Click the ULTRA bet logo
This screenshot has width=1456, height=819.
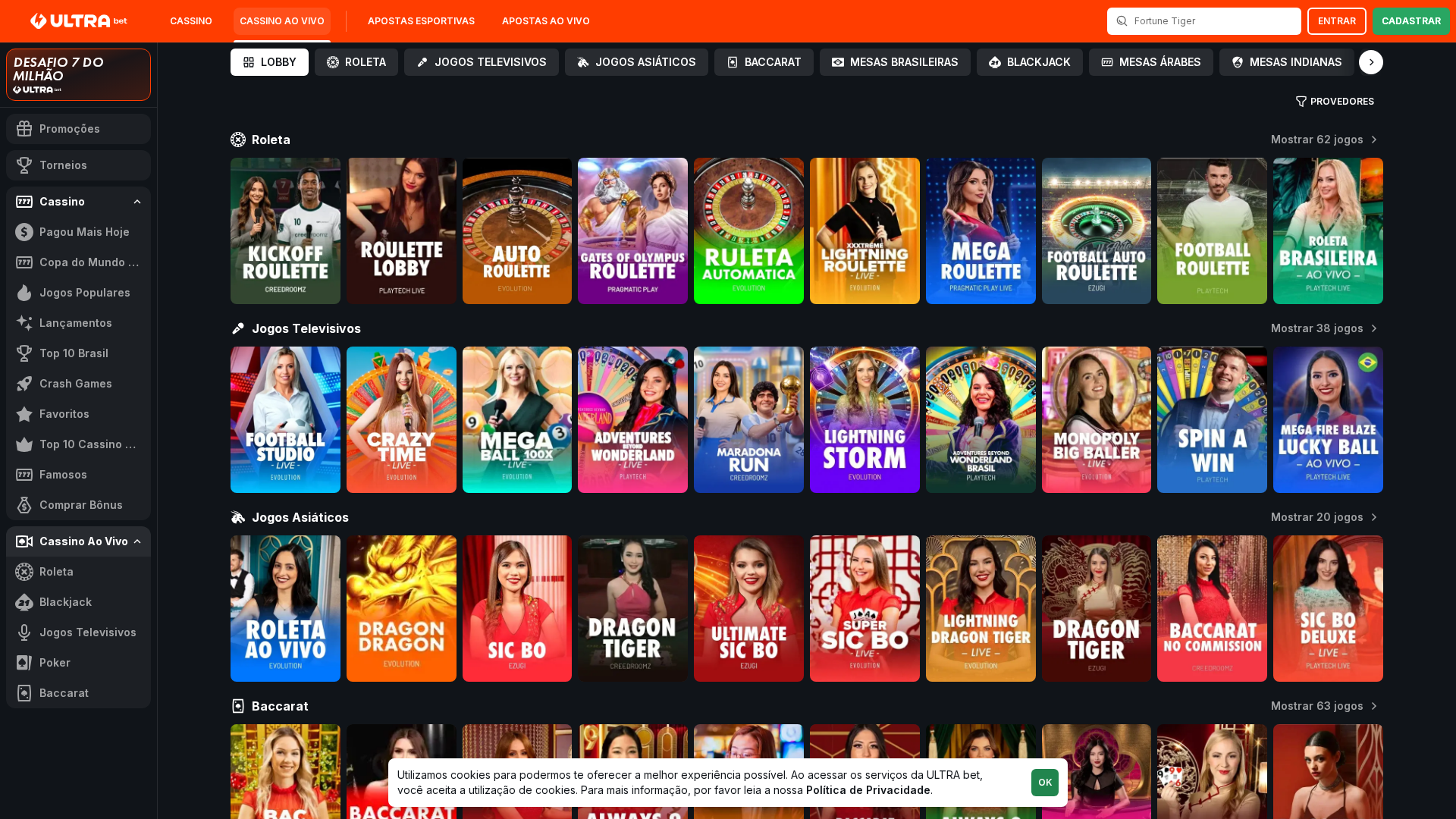[x=79, y=21]
